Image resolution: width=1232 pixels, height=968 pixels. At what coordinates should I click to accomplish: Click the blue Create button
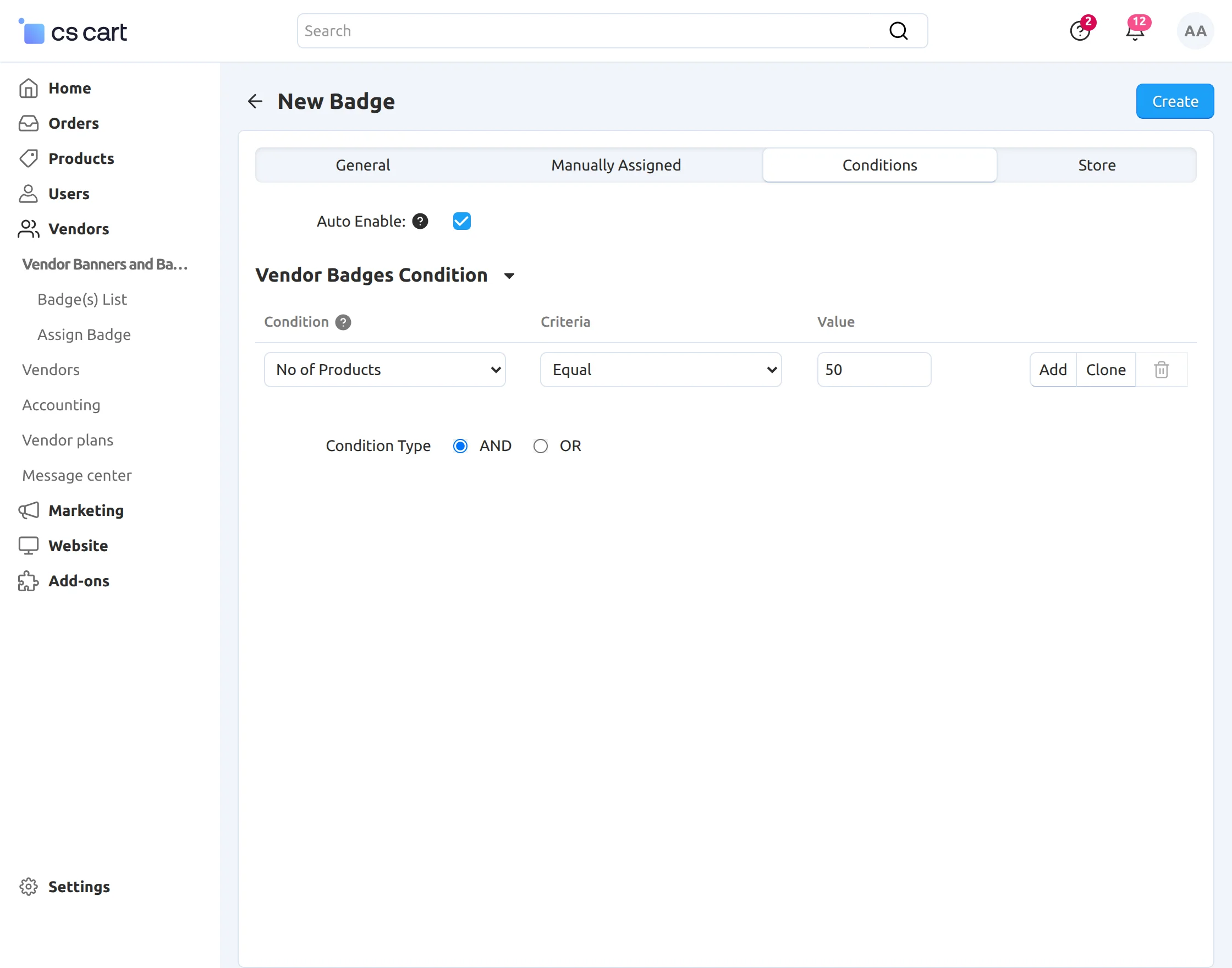pyautogui.click(x=1174, y=101)
